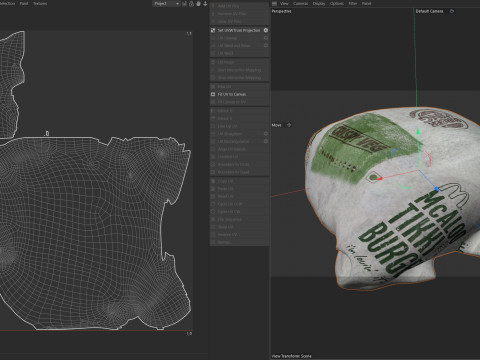Open settings gear for UV Weld and Relax
Screen dimensions: 480x360
click(266, 45)
